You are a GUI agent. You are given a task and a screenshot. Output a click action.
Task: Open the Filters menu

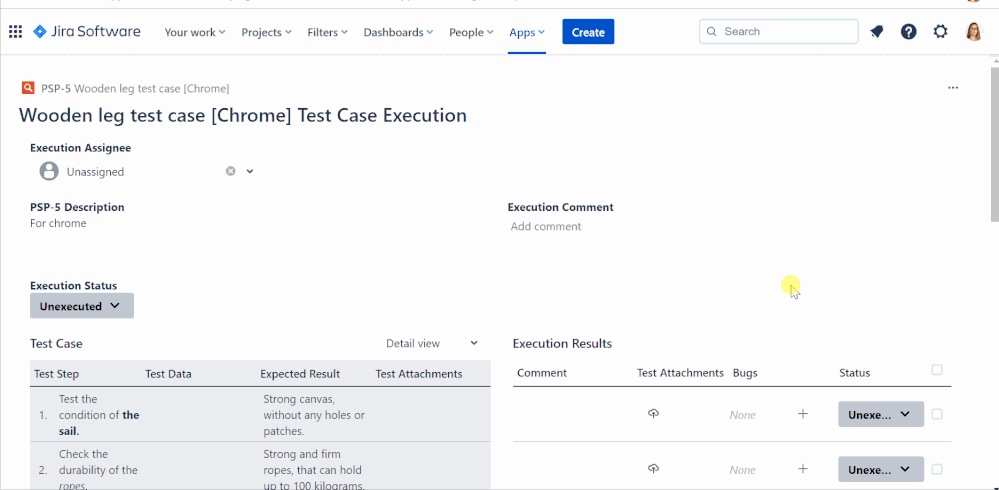327,32
